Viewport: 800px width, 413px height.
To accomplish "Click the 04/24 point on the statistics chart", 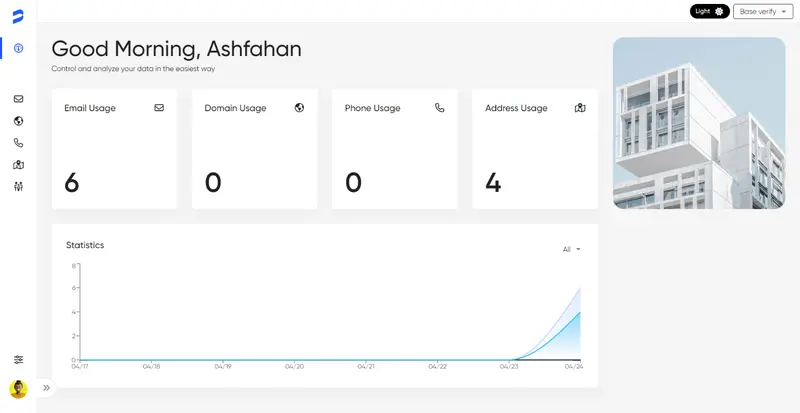I will [580, 312].
